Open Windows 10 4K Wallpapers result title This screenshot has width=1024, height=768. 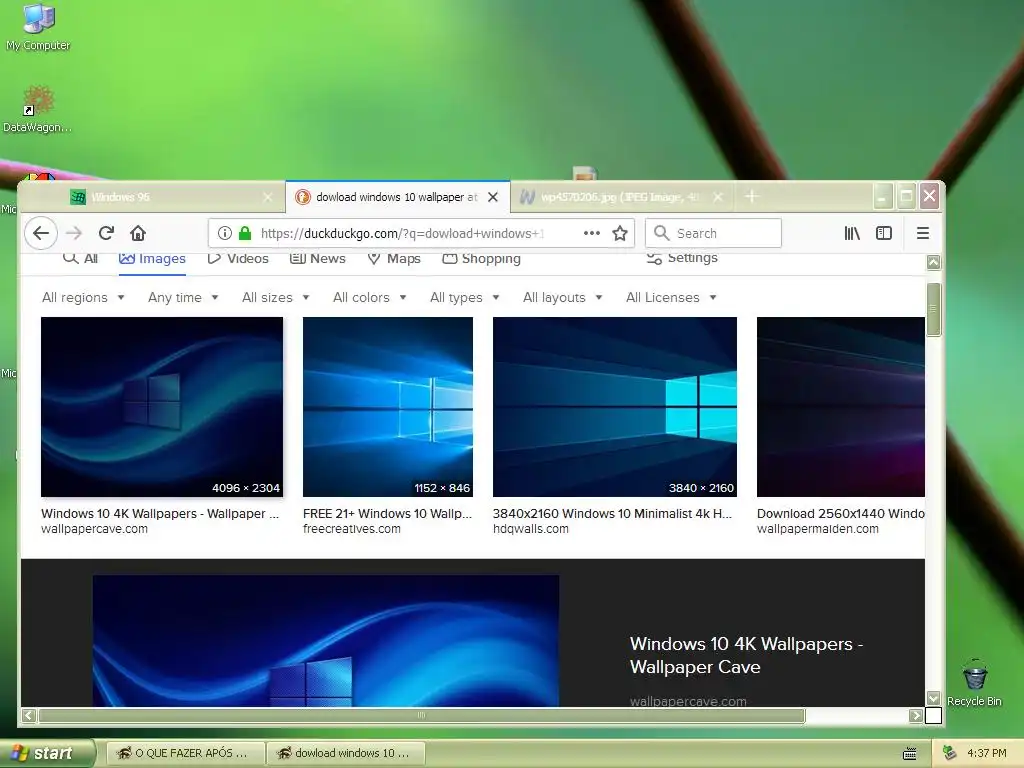pos(160,514)
